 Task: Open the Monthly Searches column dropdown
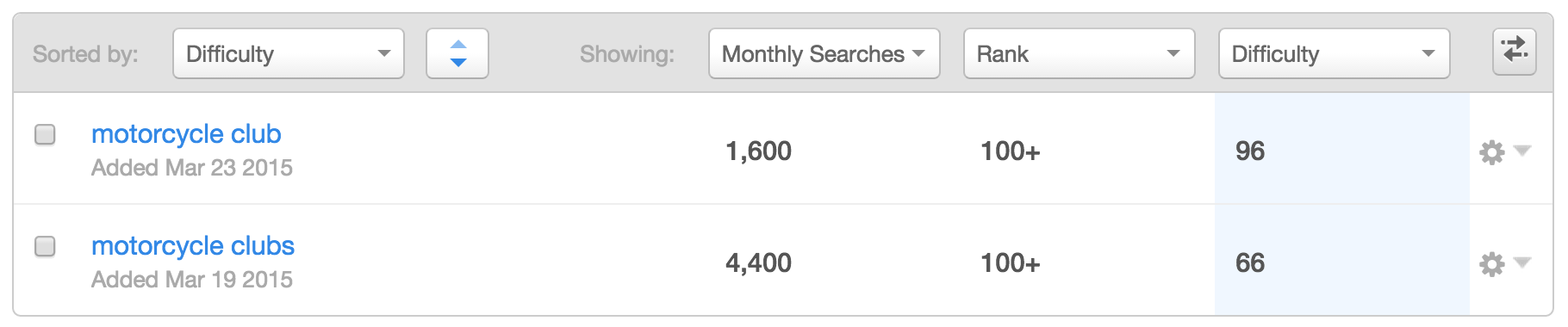824,53
